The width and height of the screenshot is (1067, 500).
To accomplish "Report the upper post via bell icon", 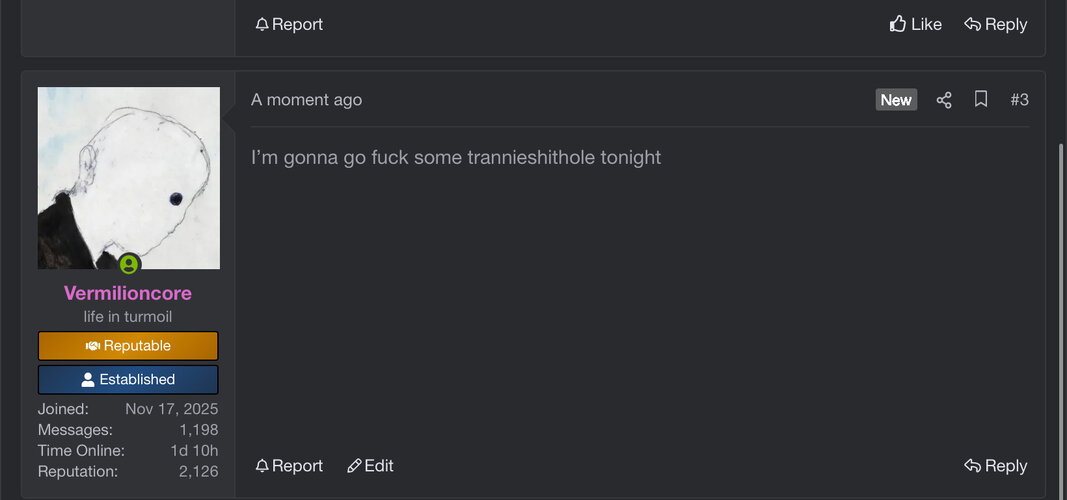I will coord(289,24).
